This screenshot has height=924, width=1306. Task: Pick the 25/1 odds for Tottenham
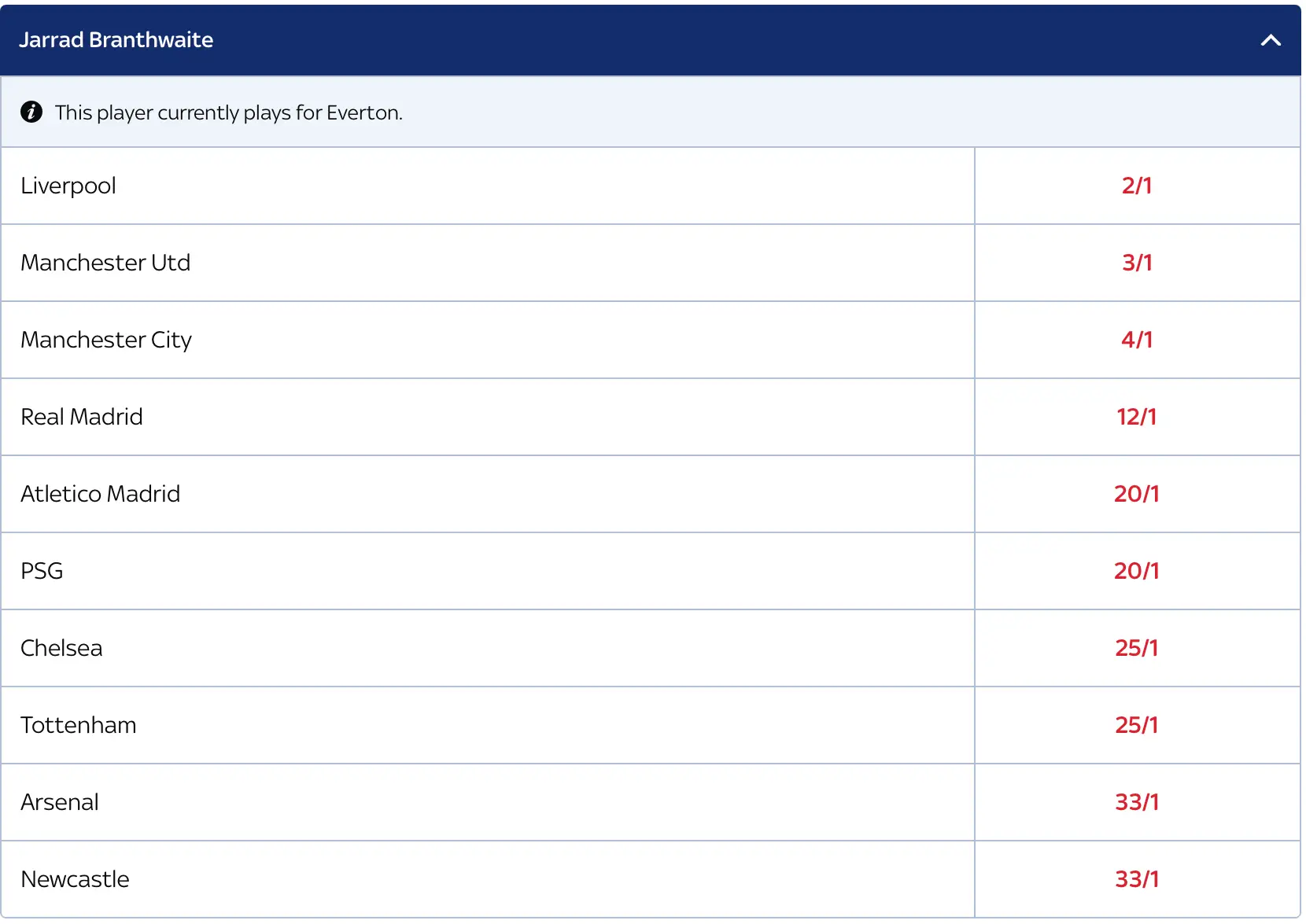pyautogui.click(x=1136, y=725)
